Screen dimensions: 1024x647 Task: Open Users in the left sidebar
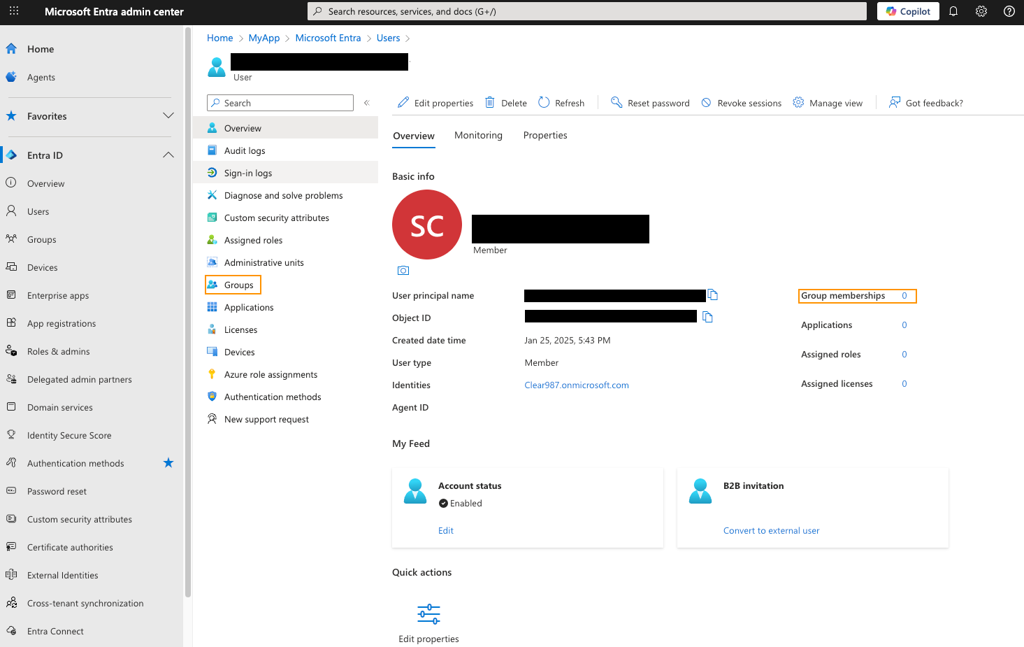pyautogui.click(x=38, y=212)
